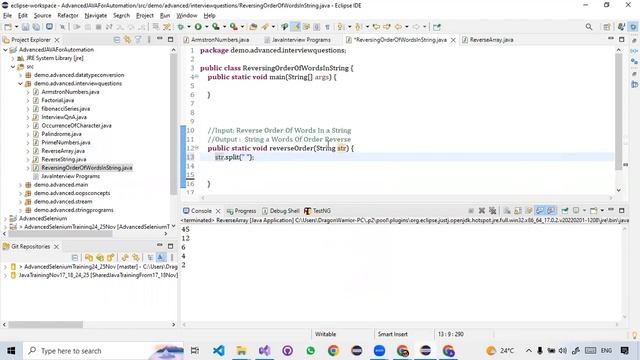
Task: Open Visual Studio Code from taskbar
Action: tap(218, 351)
